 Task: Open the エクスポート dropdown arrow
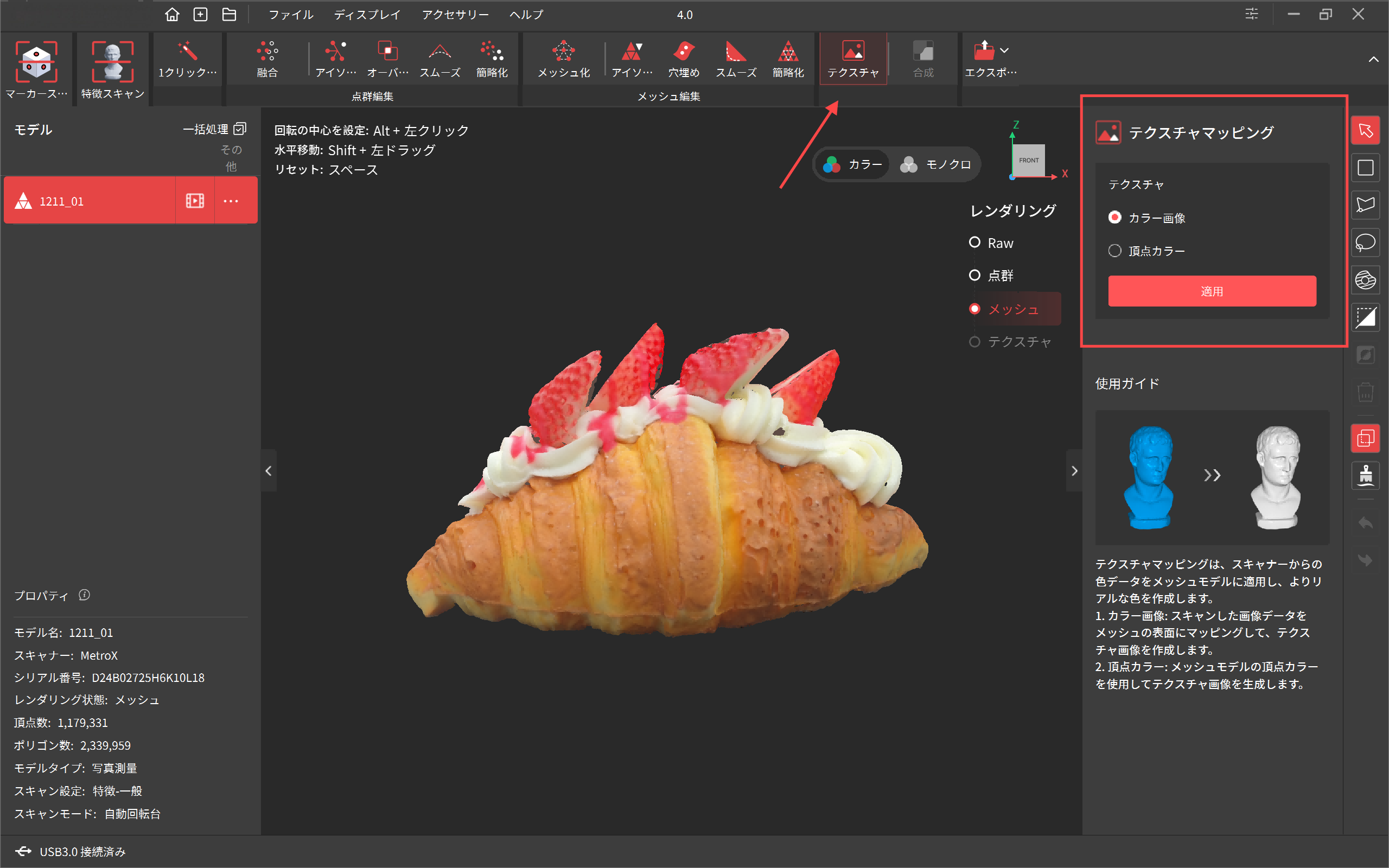(1004, 50)
